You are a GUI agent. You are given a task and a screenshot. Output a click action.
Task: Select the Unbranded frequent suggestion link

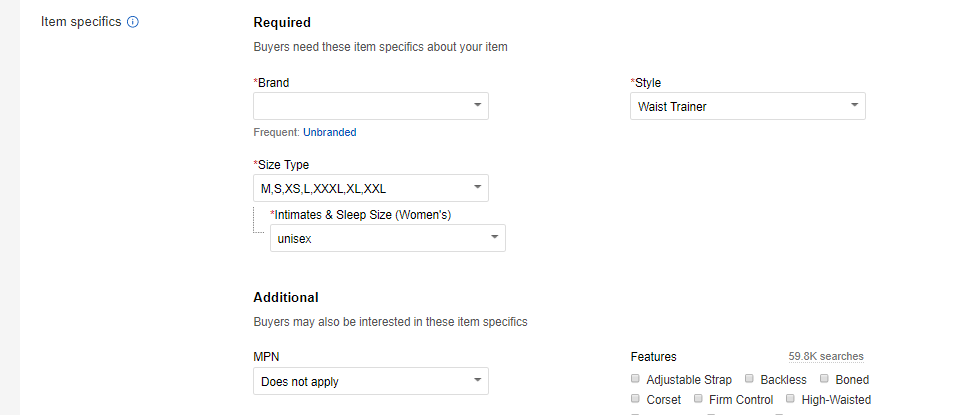tap(329, 132)
